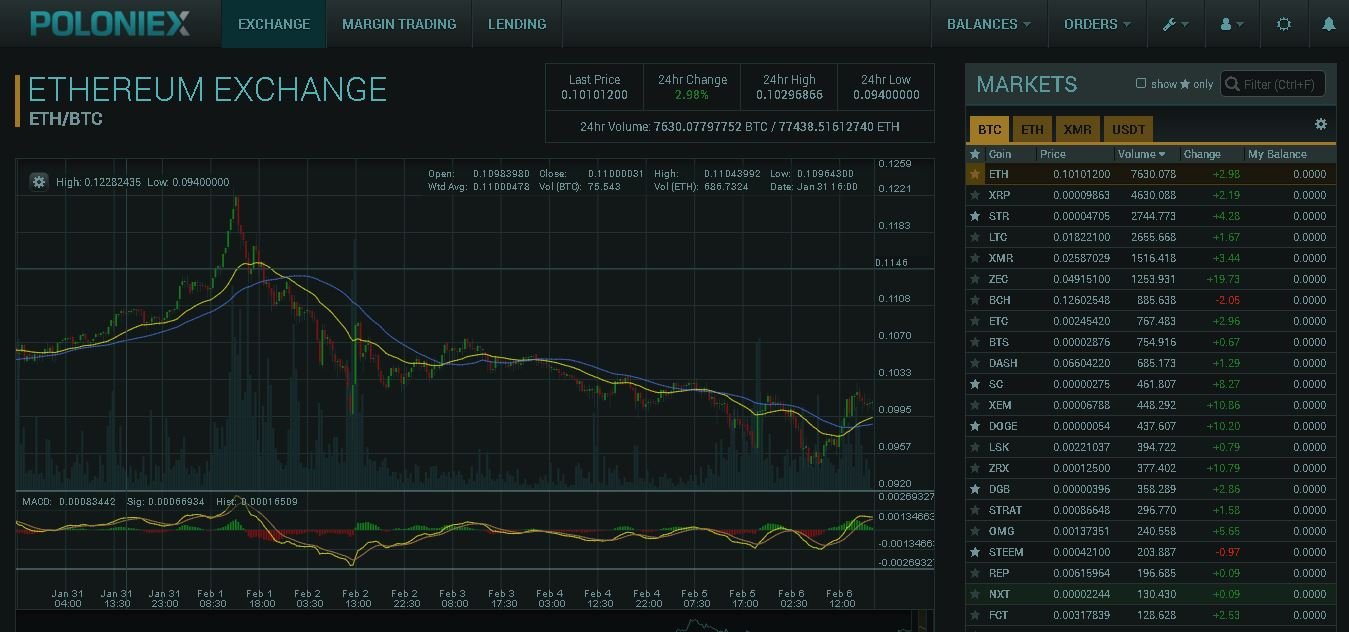
Task: Enable the 'show star only' checkbox
Action: [x=1141, y=84]
